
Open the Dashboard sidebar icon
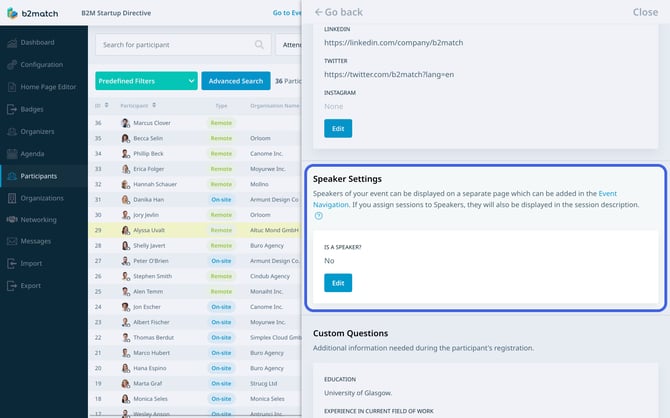(x=11, y=42)
